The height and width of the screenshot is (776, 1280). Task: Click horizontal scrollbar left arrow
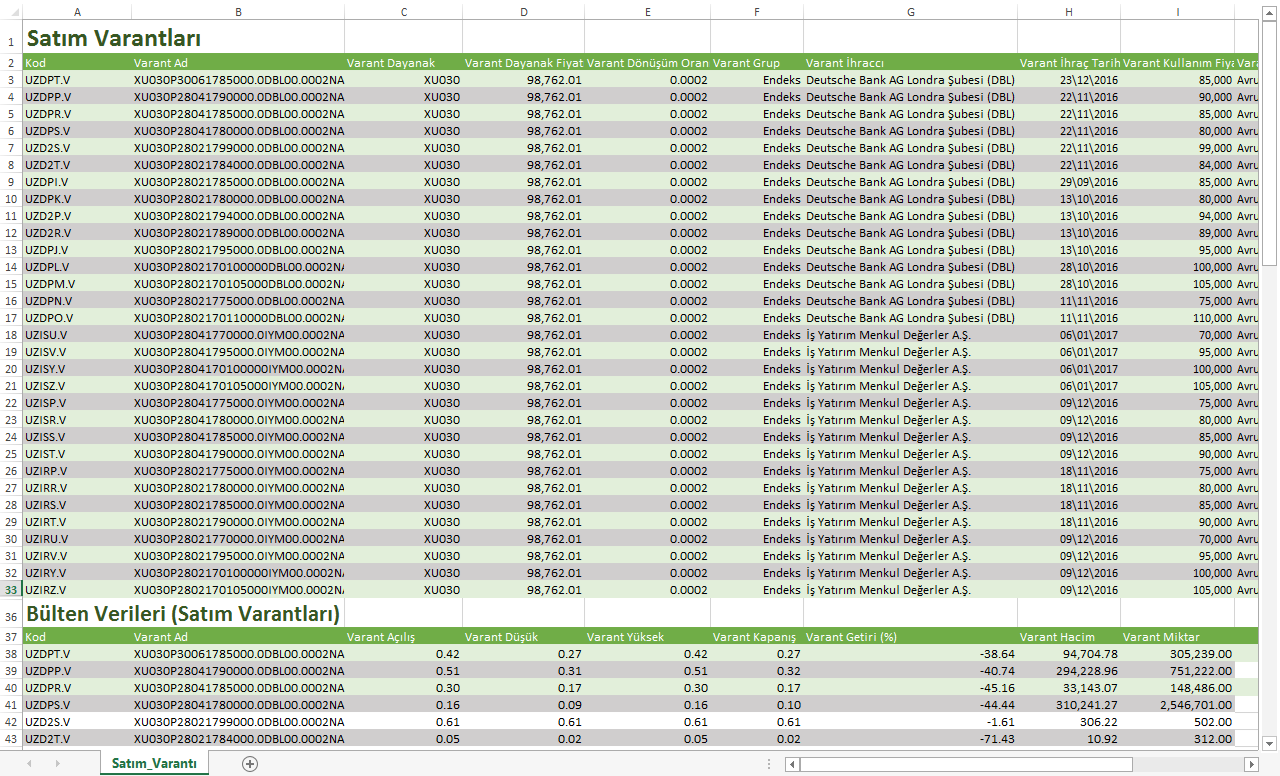(792, 764)
